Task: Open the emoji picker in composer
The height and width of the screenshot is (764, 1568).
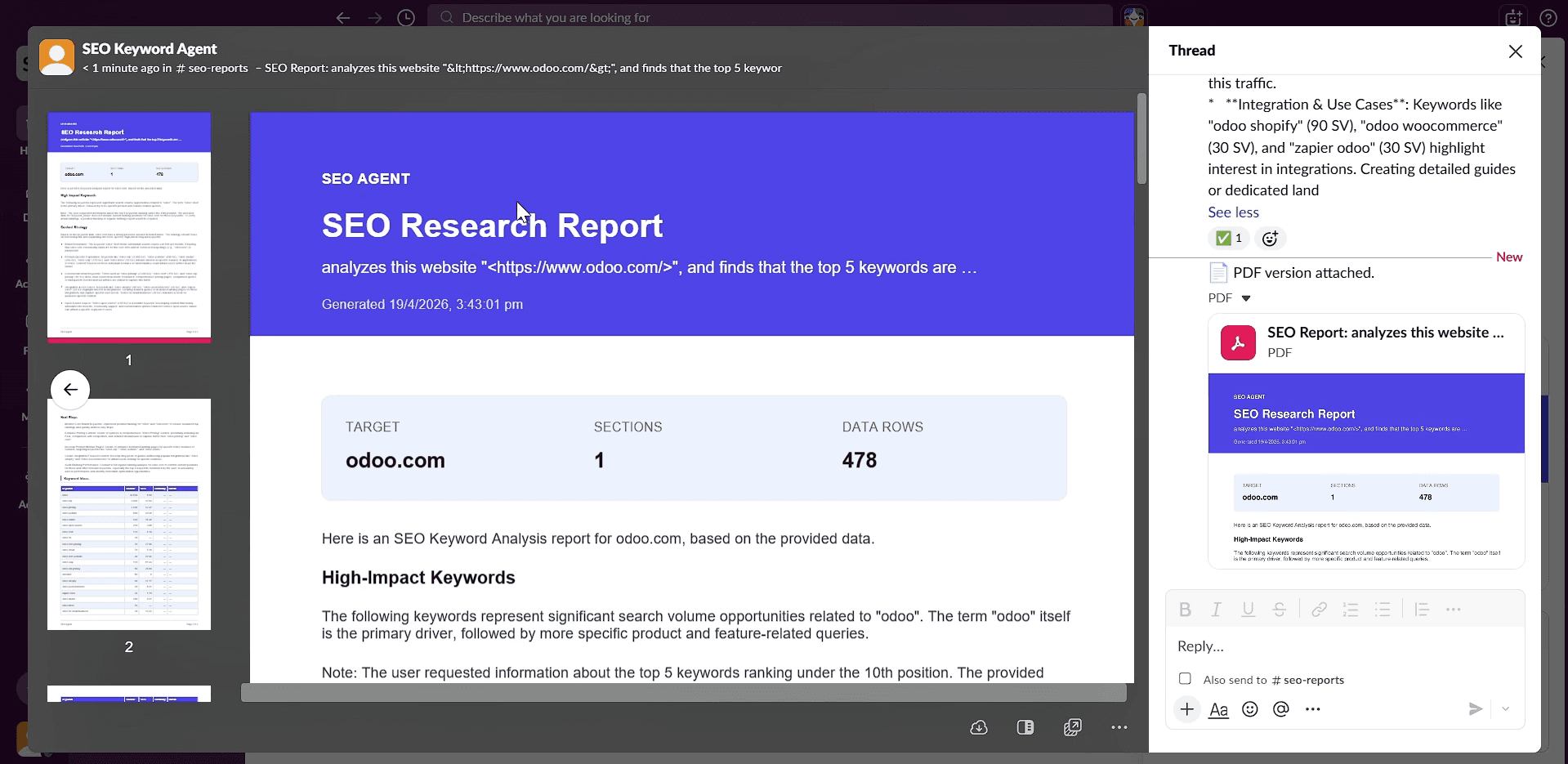Action: pos(1250,709)
